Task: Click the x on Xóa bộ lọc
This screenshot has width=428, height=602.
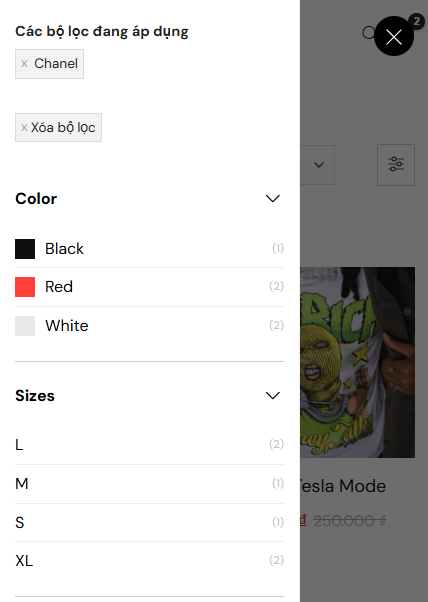Action: pos(24,127)
